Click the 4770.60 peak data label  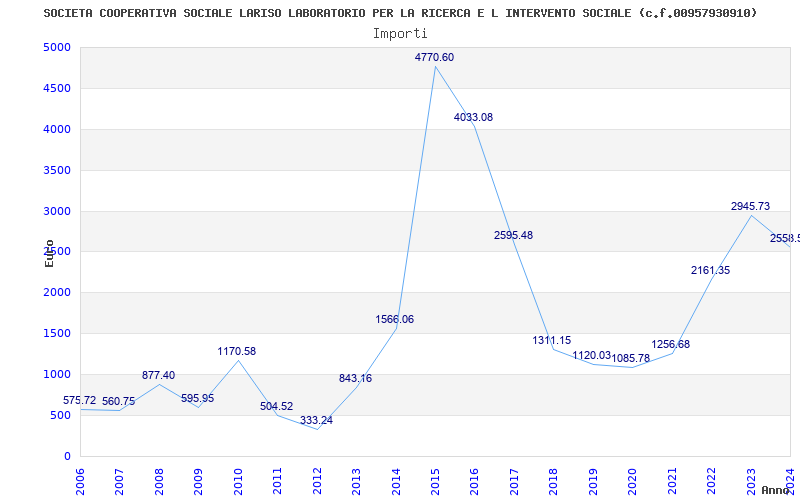click(434, 58)
